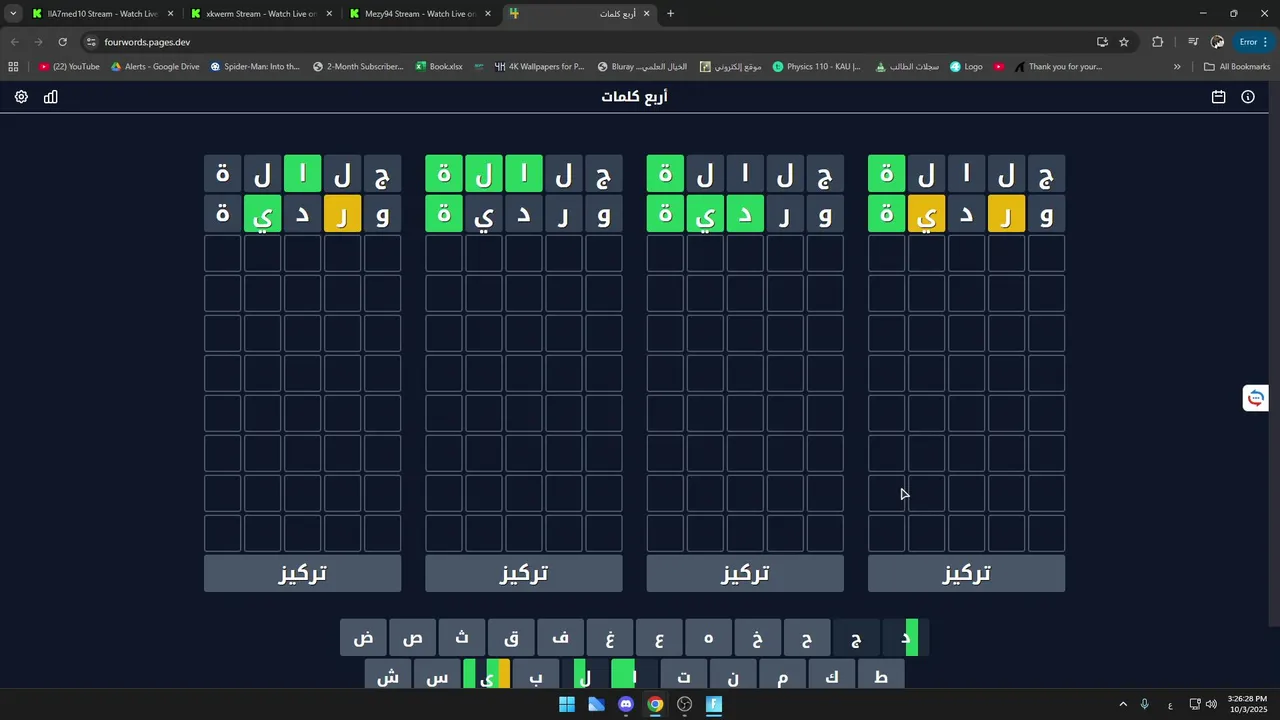Switch to Mezy94 Stream tab

click(x=420, y=14)
